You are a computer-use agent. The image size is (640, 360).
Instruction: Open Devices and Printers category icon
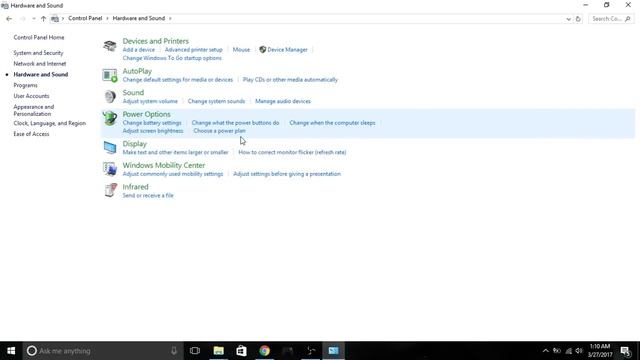[x=110, y=46]
